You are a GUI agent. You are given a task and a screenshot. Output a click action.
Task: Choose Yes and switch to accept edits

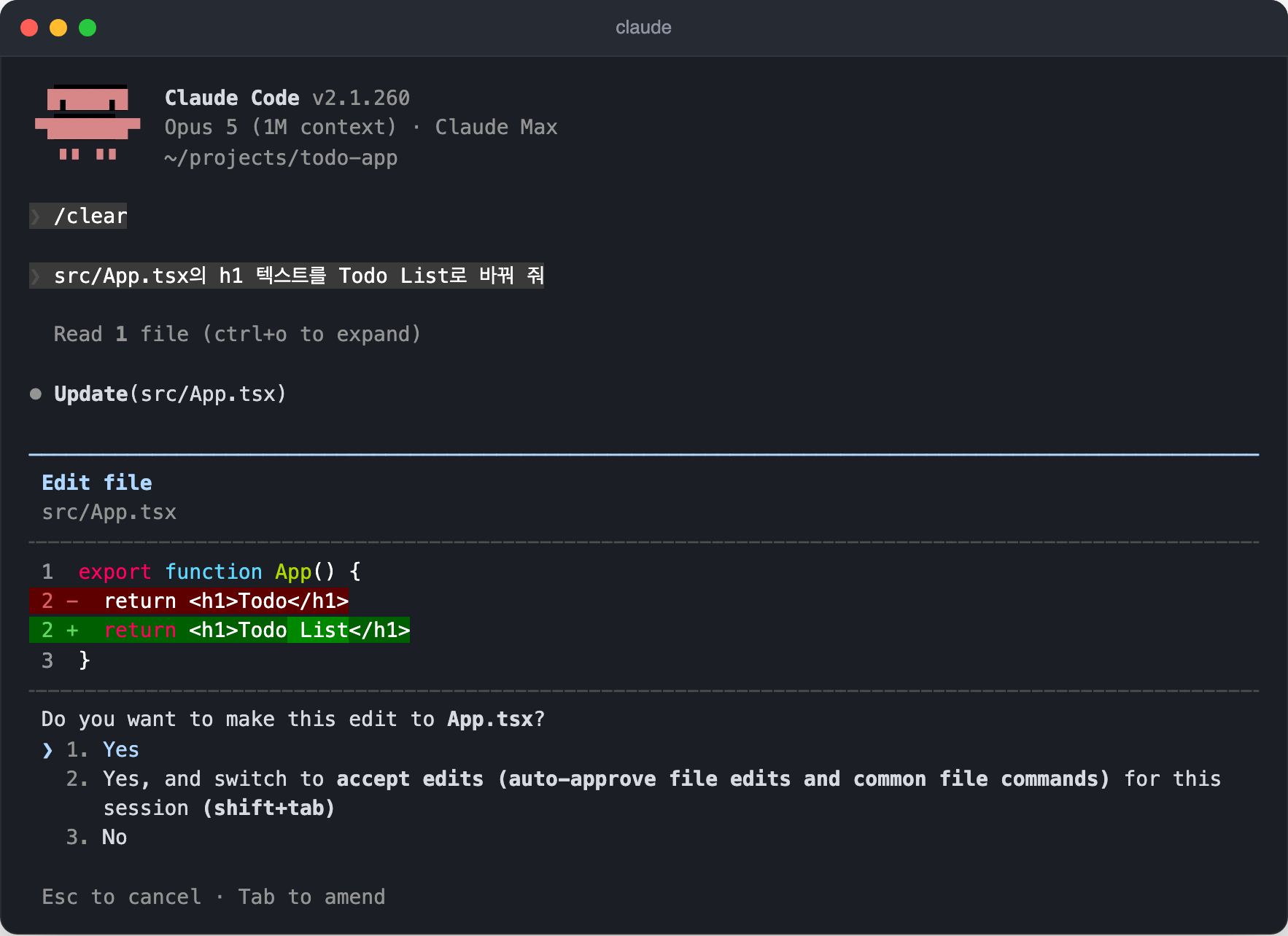(x=643, y=793)
